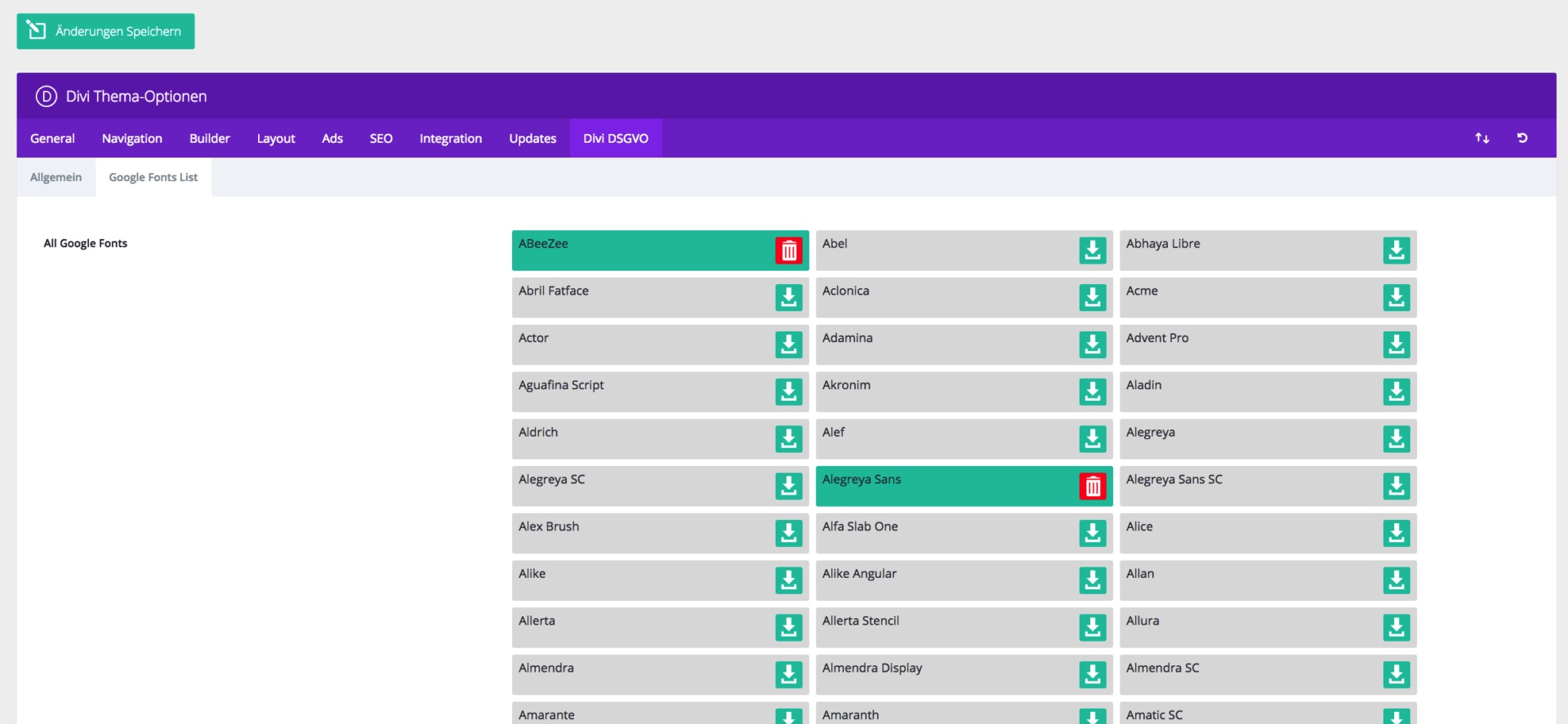Download the Abril Fatface font
Screen dimensions: 1568x724
pos(789,298)
